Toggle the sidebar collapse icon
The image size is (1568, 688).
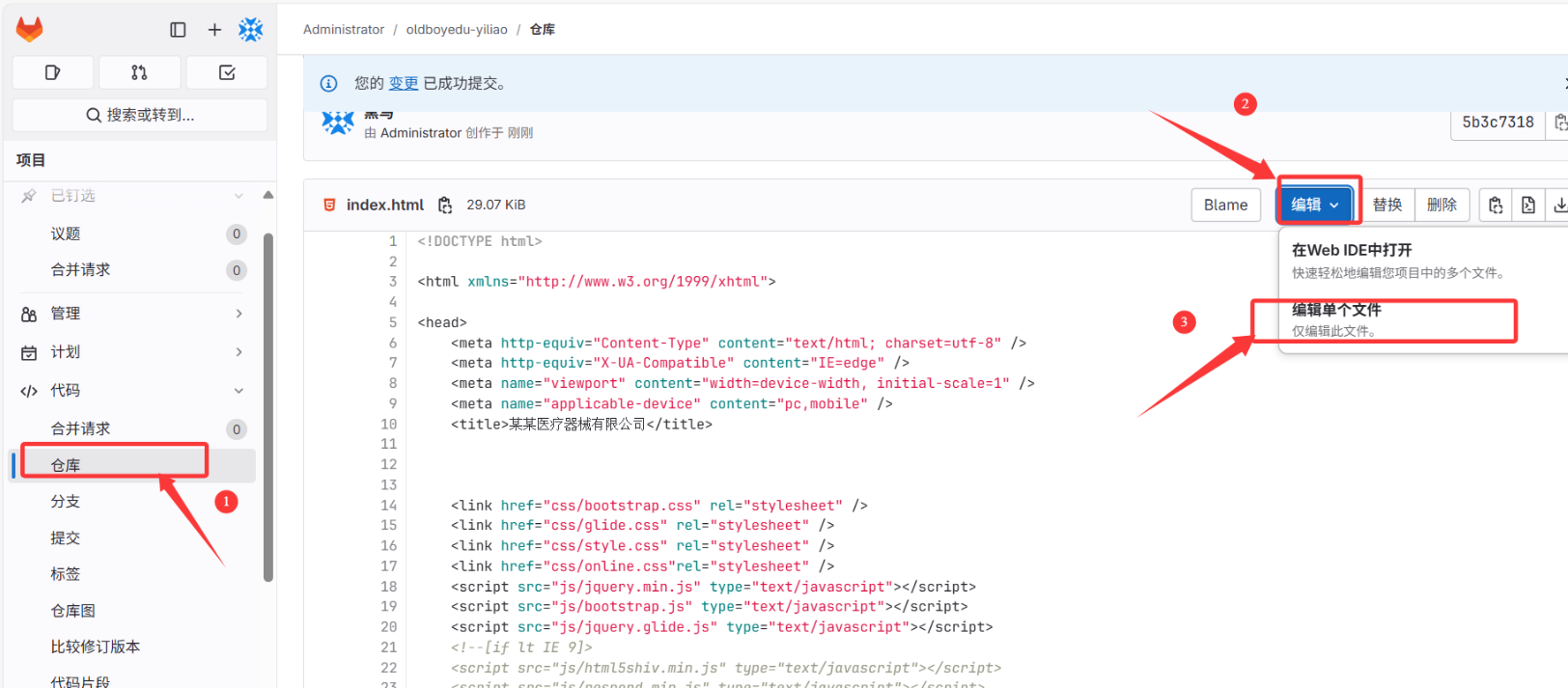178,30
